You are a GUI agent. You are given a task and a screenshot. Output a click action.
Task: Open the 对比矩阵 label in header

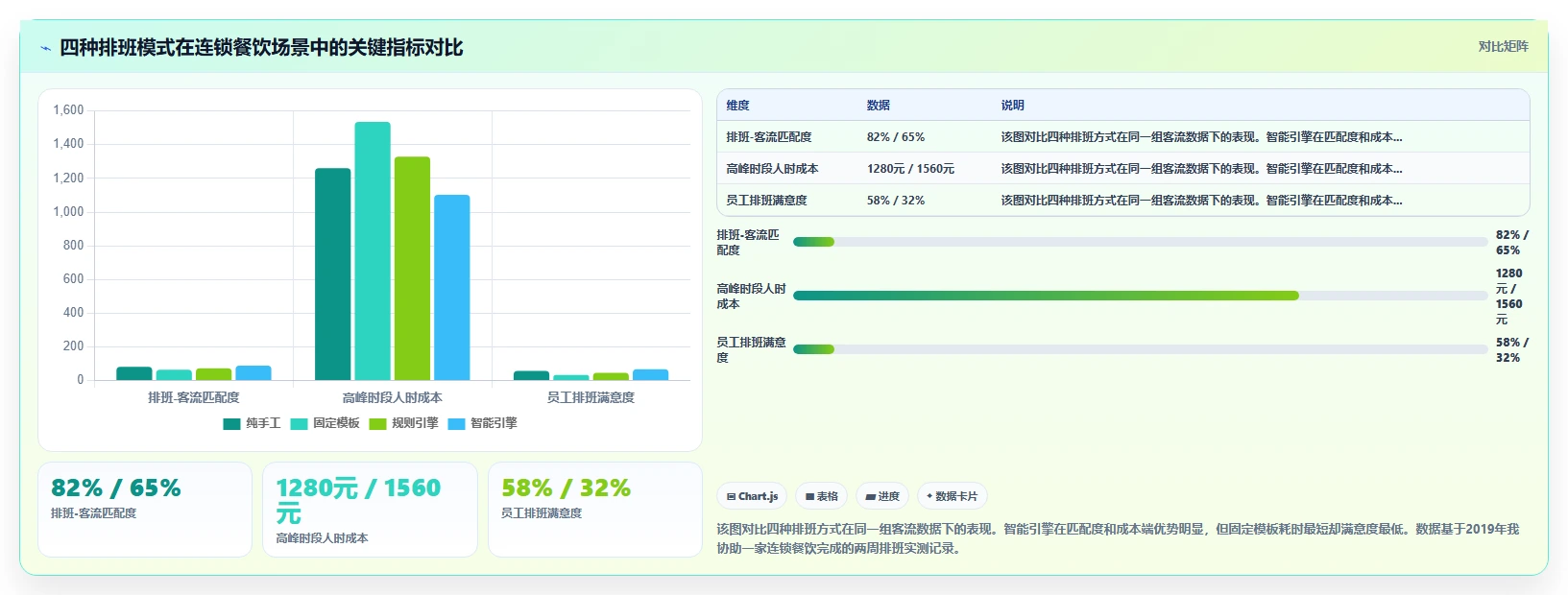click(x=1503, y=46)
